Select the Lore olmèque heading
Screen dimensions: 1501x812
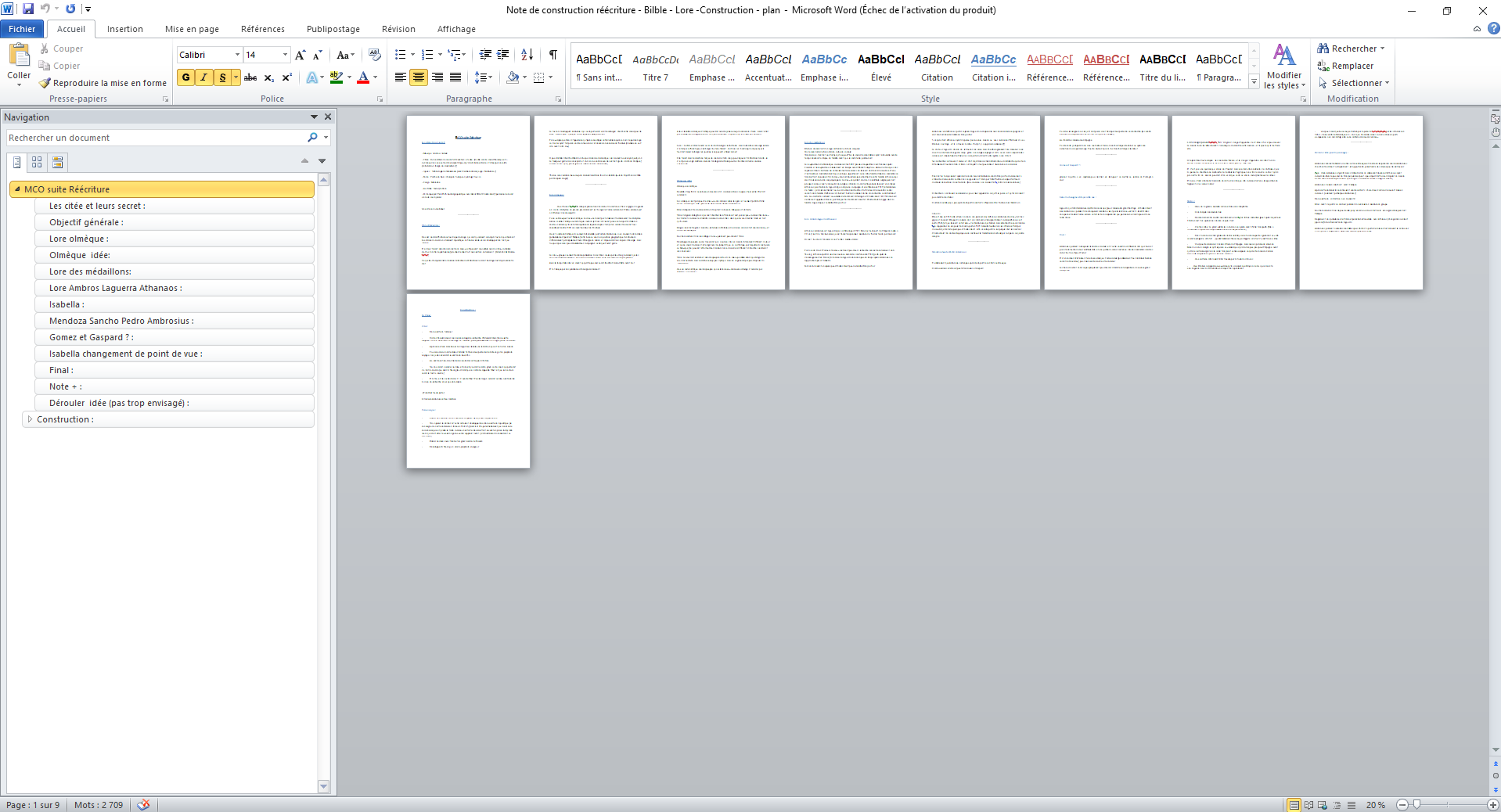coord(78,239)
